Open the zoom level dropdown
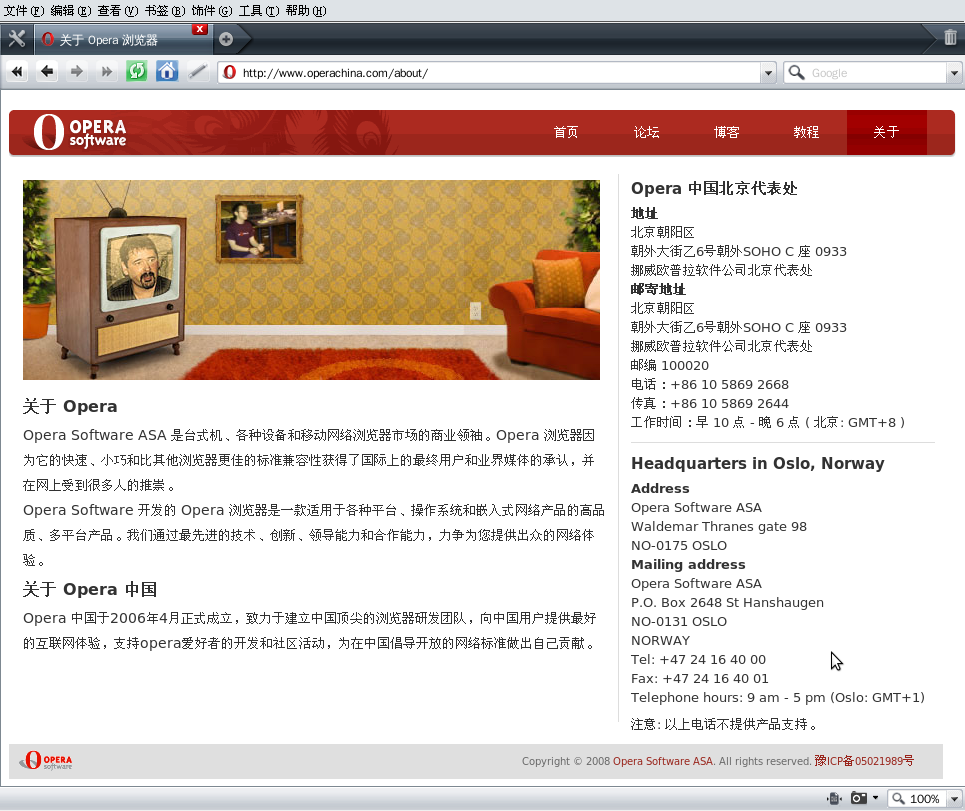Screen dimensions: 965x811 coord(954,799)
